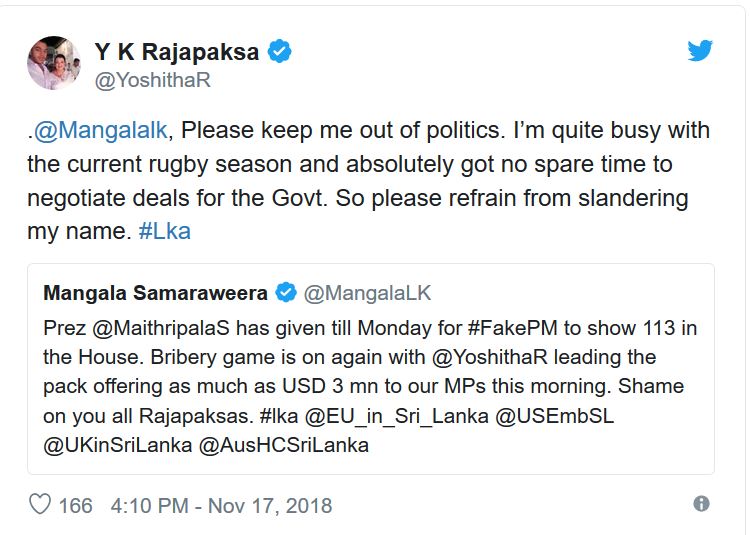Screen dimensions: 750x535
Task: Open the tweet info icon
Action: click(x=701, y=505)
